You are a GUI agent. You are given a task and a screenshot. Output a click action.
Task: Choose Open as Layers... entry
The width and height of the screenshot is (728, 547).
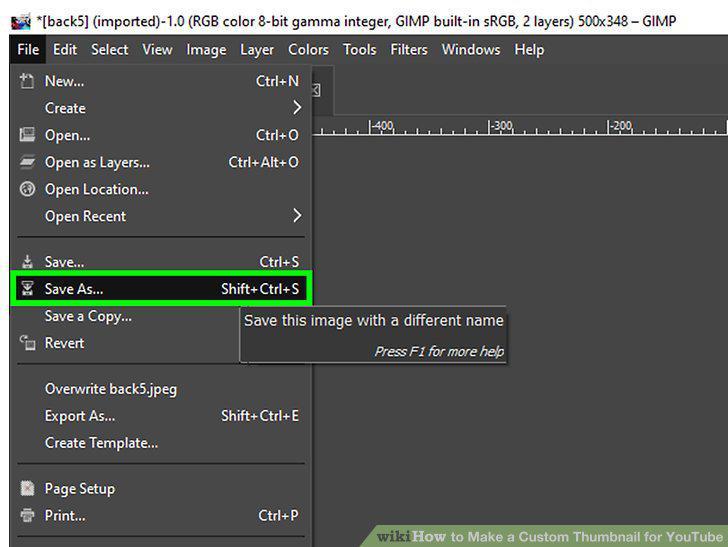coord(161,162)
